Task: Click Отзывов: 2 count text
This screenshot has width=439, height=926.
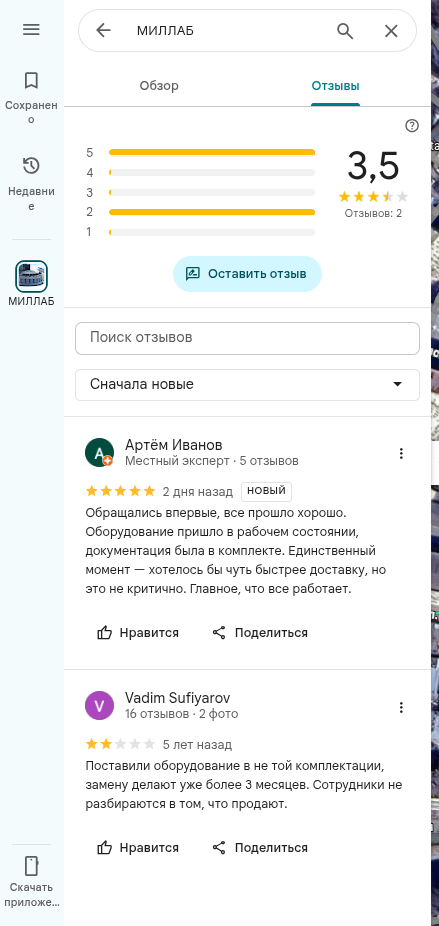Action: pyautogui.click(x=373, y=213)
